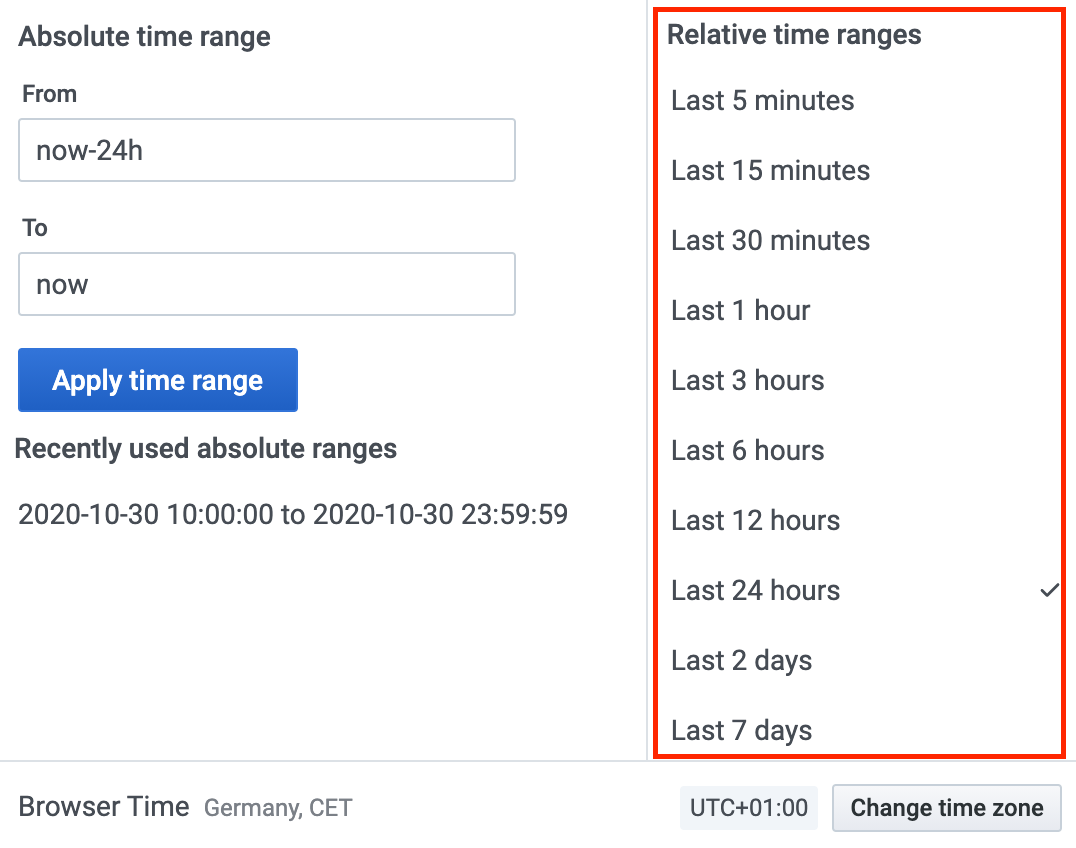Click the Apply time range button
The width and height of the screenshot is (1076, 848).
[x=157, y=380]
